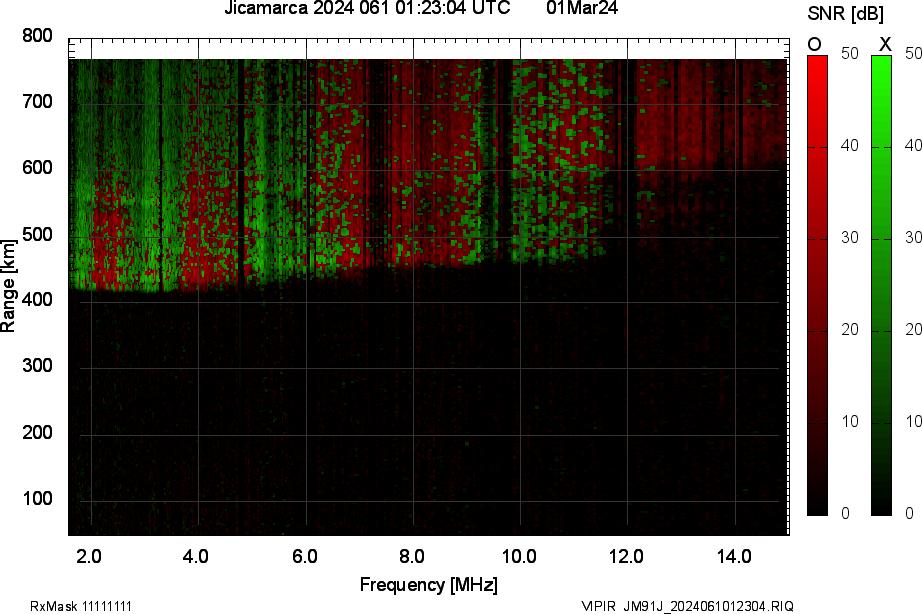The width and height of the screenshot is (922, 614).
Task: Click the Frequency [MHz] axis label
Action: [428, 584]
